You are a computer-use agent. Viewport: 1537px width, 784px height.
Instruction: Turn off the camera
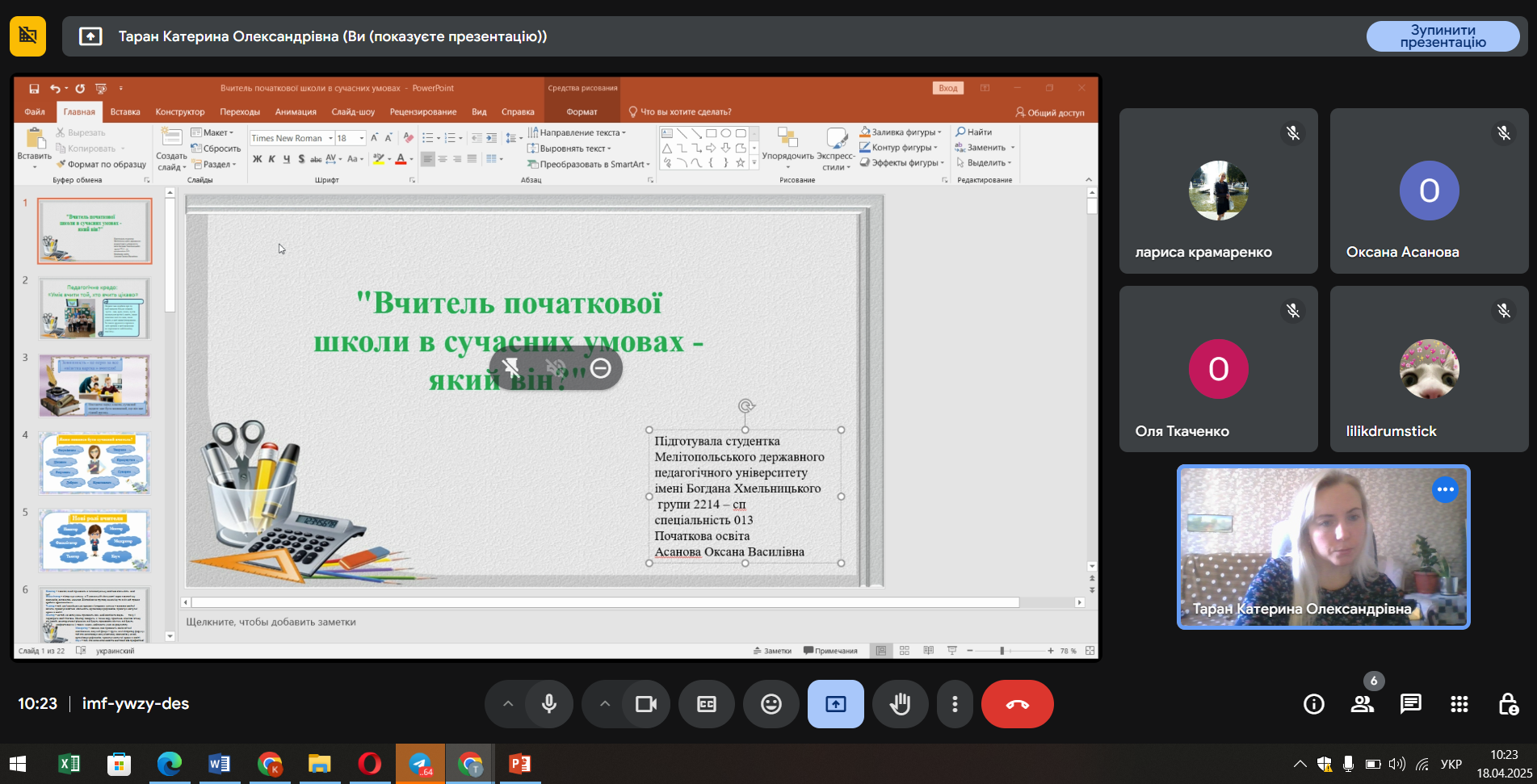[645, 704]
